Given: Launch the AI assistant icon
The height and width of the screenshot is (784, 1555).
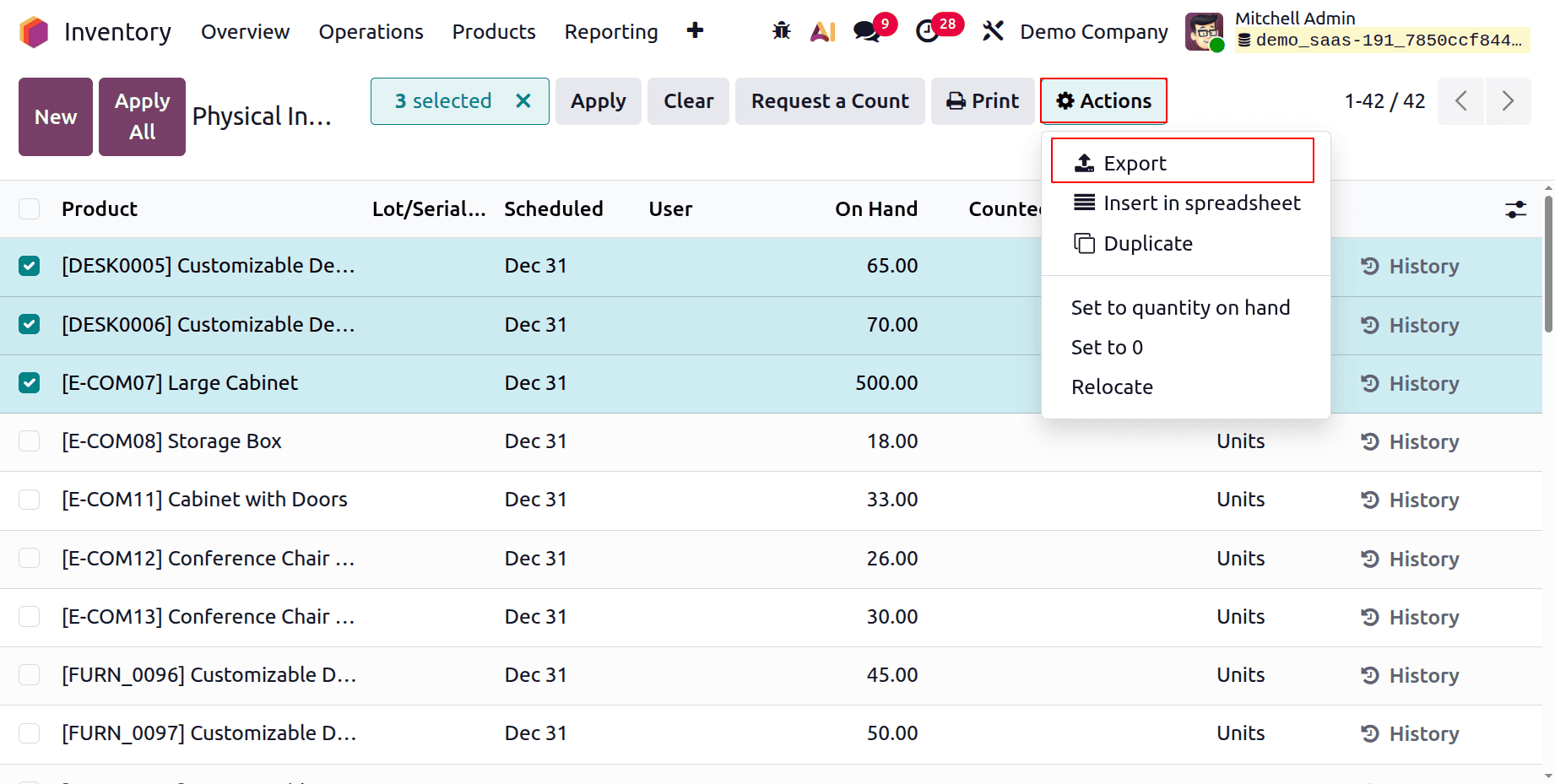Looking at the screenshot, I should (x=821, y=31).
